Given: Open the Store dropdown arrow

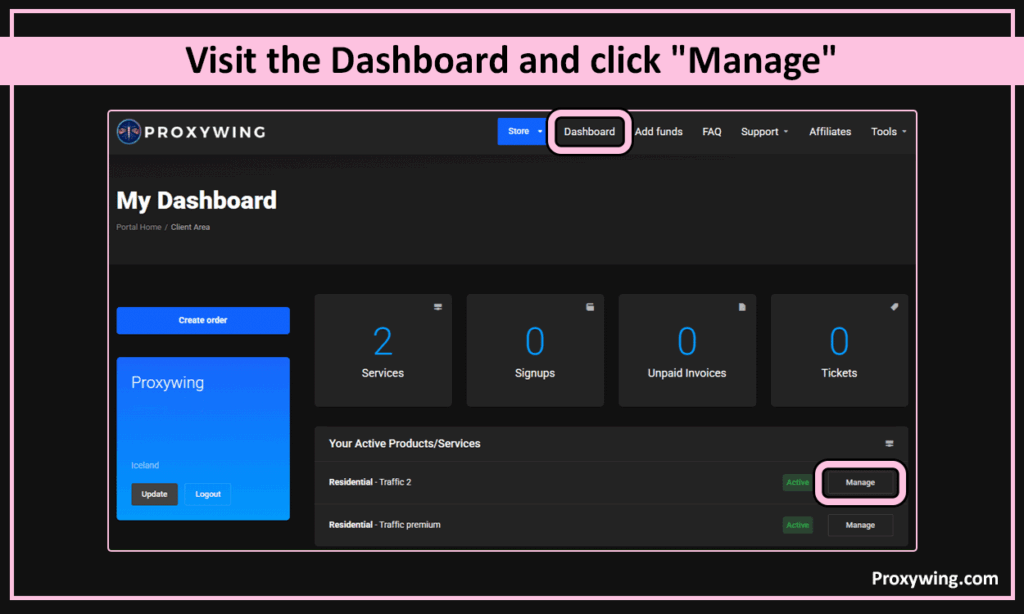Looking at the screenshot, I should (540, 132).
